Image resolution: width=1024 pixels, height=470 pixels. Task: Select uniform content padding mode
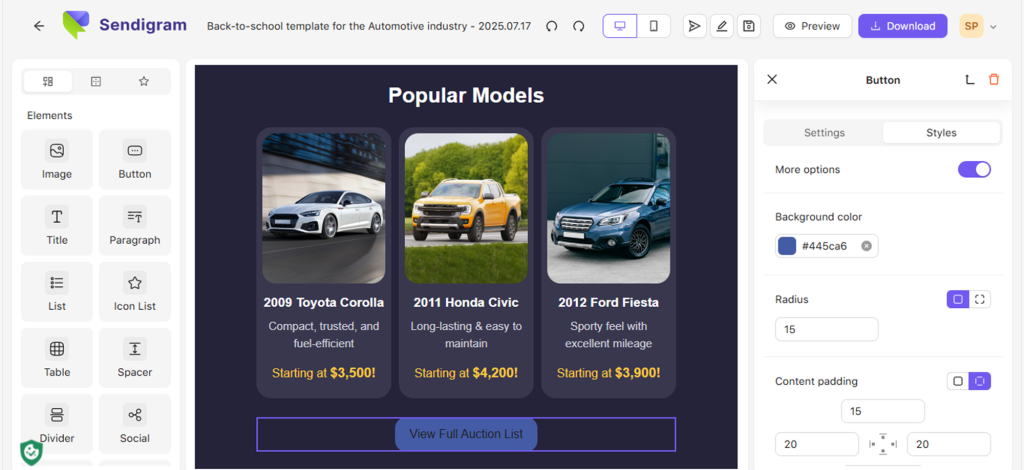click(958, 381)
